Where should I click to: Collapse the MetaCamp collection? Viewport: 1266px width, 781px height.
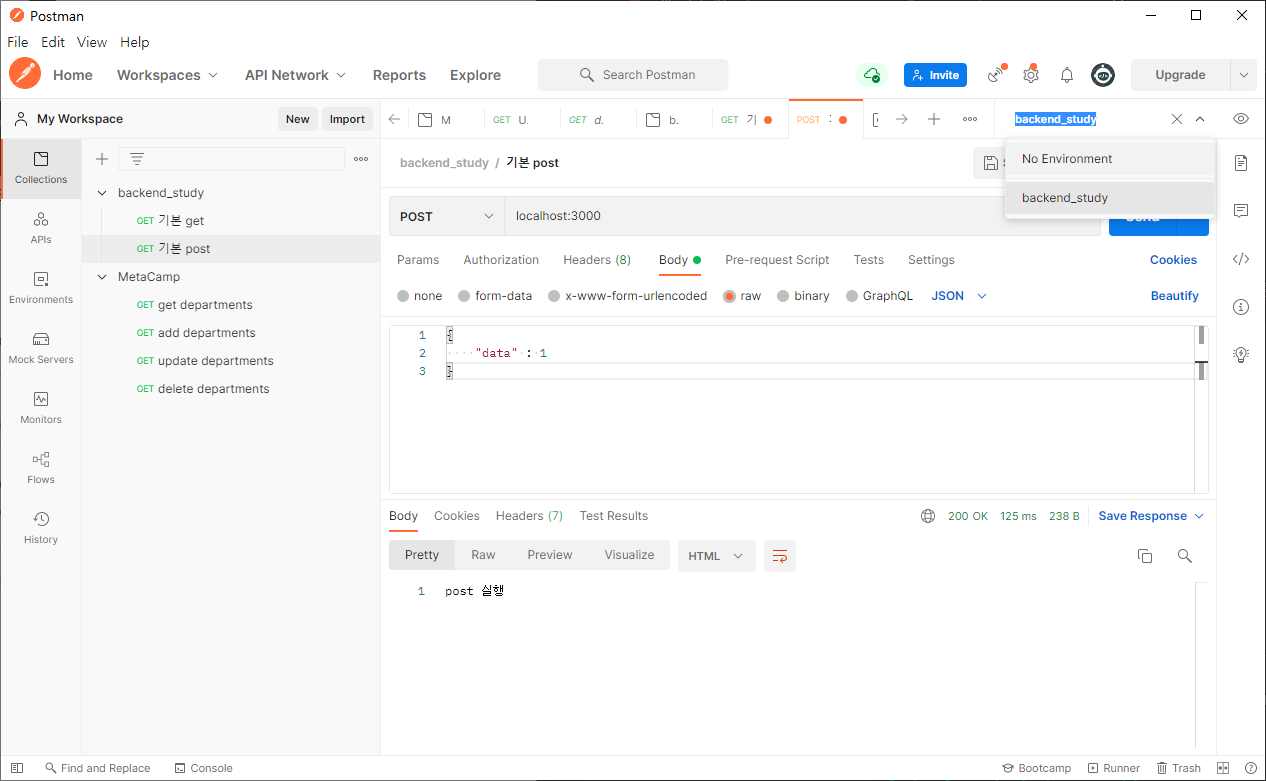(x=102, y=277)
